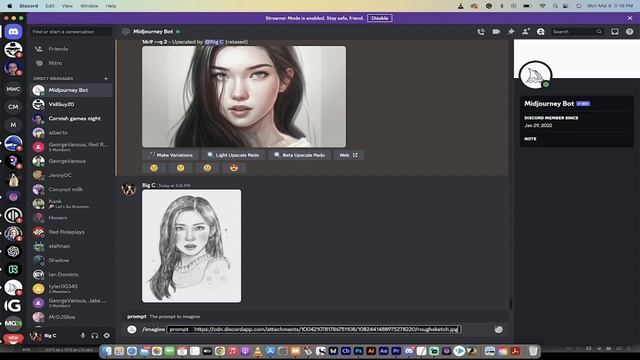Open the Help menu in menu bar

point(111,6)
